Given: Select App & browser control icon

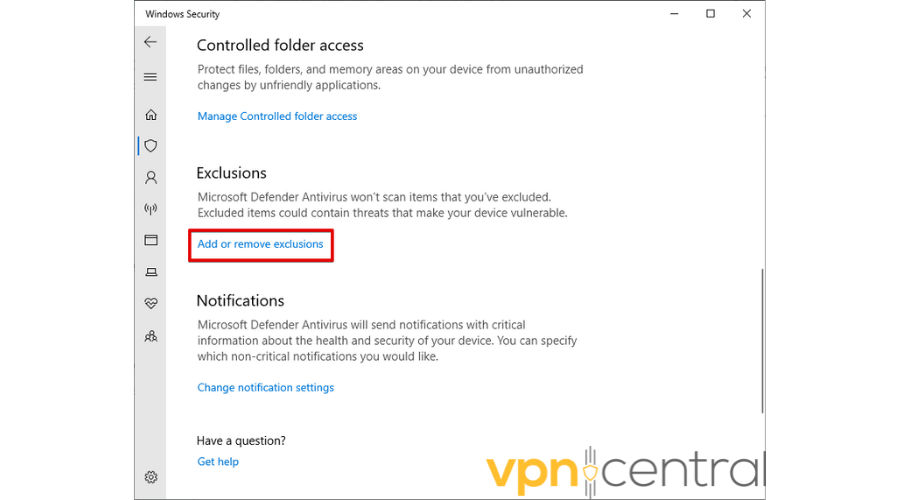Looking at the screenshot, I should pos(151,240).
